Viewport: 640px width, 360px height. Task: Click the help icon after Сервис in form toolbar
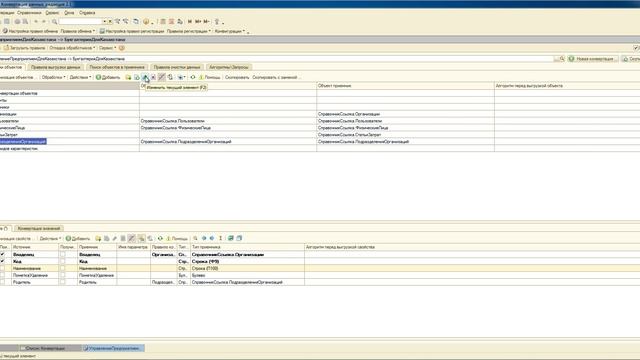click(x=122, y=48)
